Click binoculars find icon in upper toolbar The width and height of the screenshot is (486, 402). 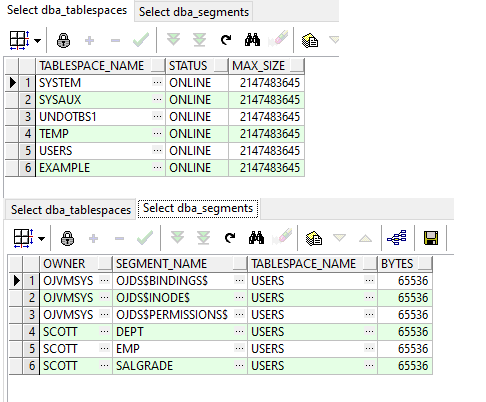pos(252,40)
